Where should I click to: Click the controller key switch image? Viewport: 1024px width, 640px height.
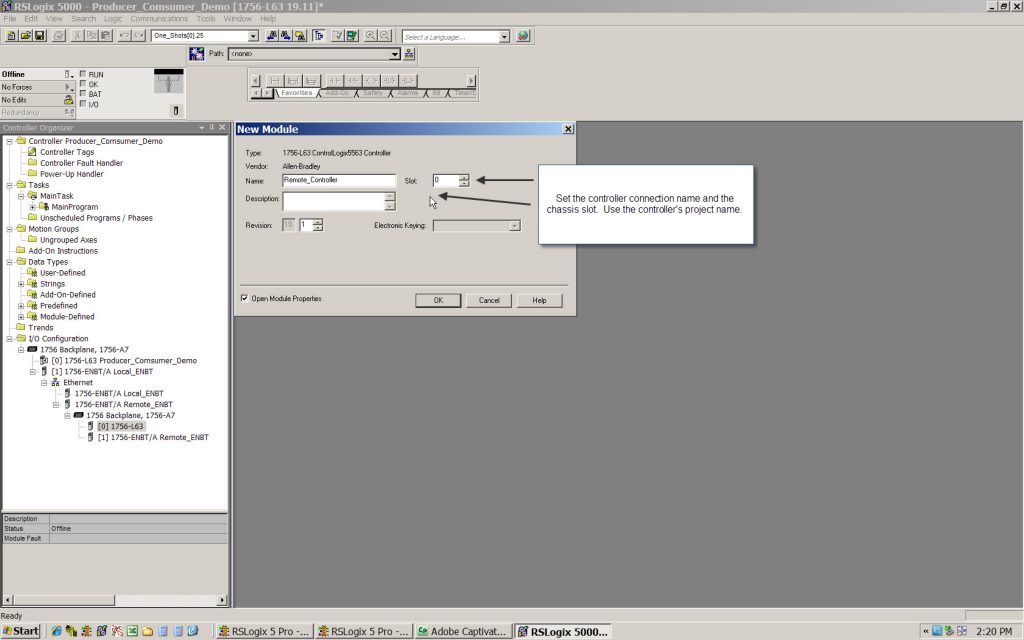168,82
